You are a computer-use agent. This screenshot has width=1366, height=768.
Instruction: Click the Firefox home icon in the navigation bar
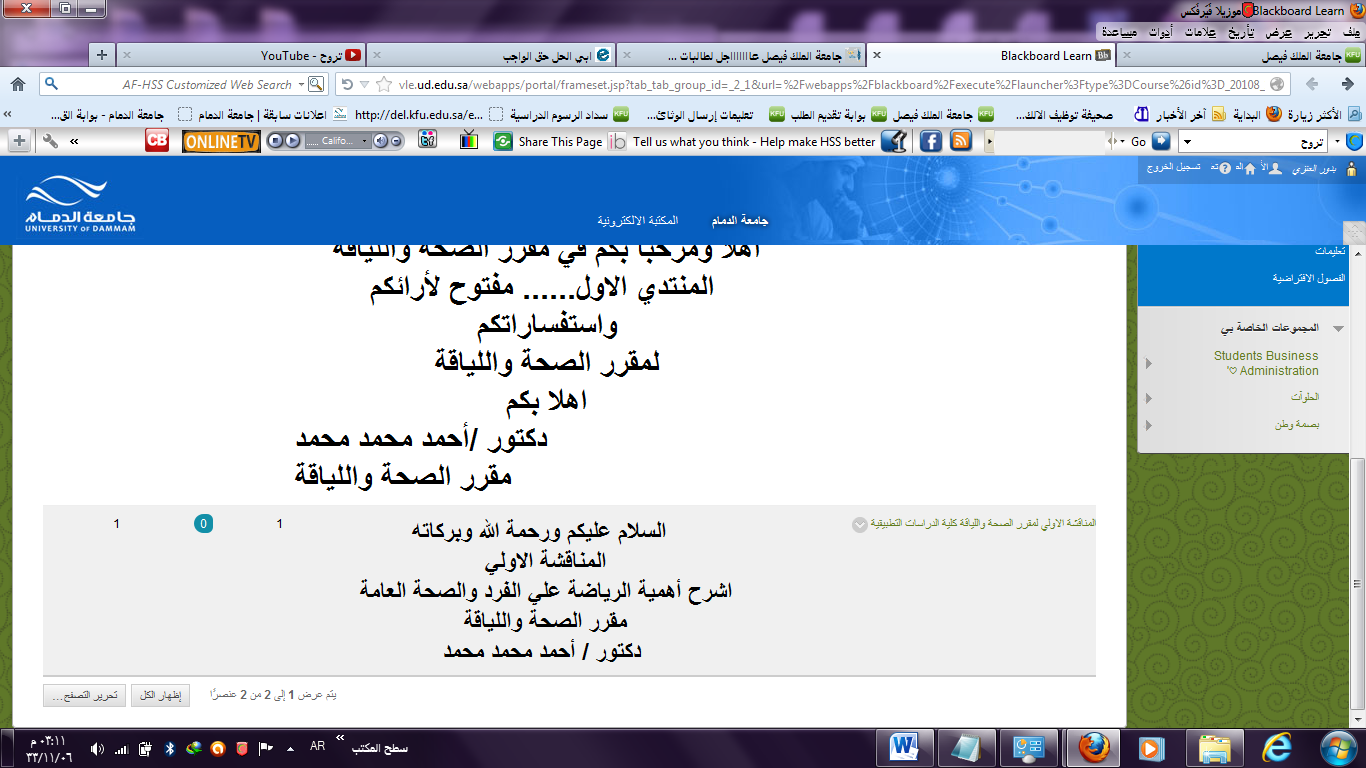click(x=17, y=84)
